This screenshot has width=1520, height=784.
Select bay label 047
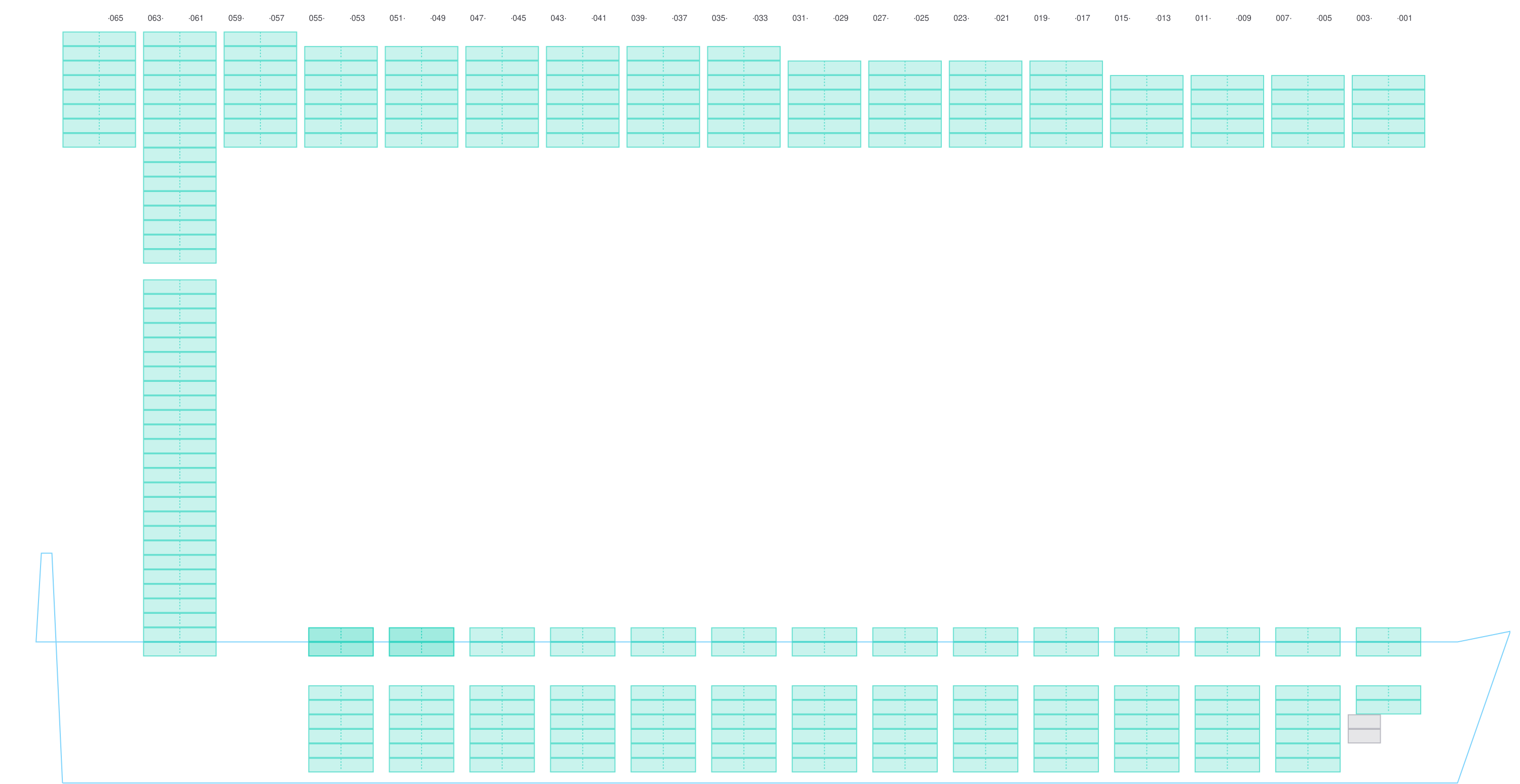(x=478, y=18)
